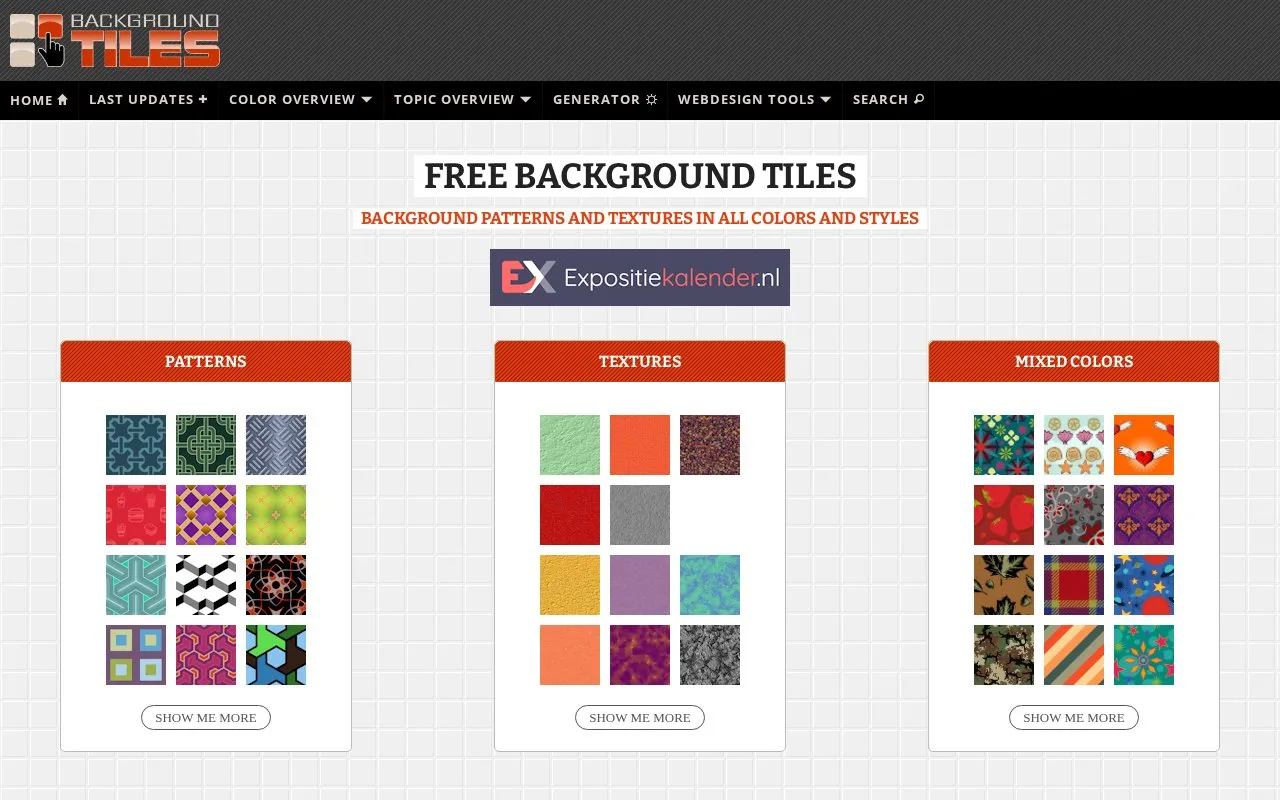Select the red and yellow plaid tartan tile

coord(1074,585)
